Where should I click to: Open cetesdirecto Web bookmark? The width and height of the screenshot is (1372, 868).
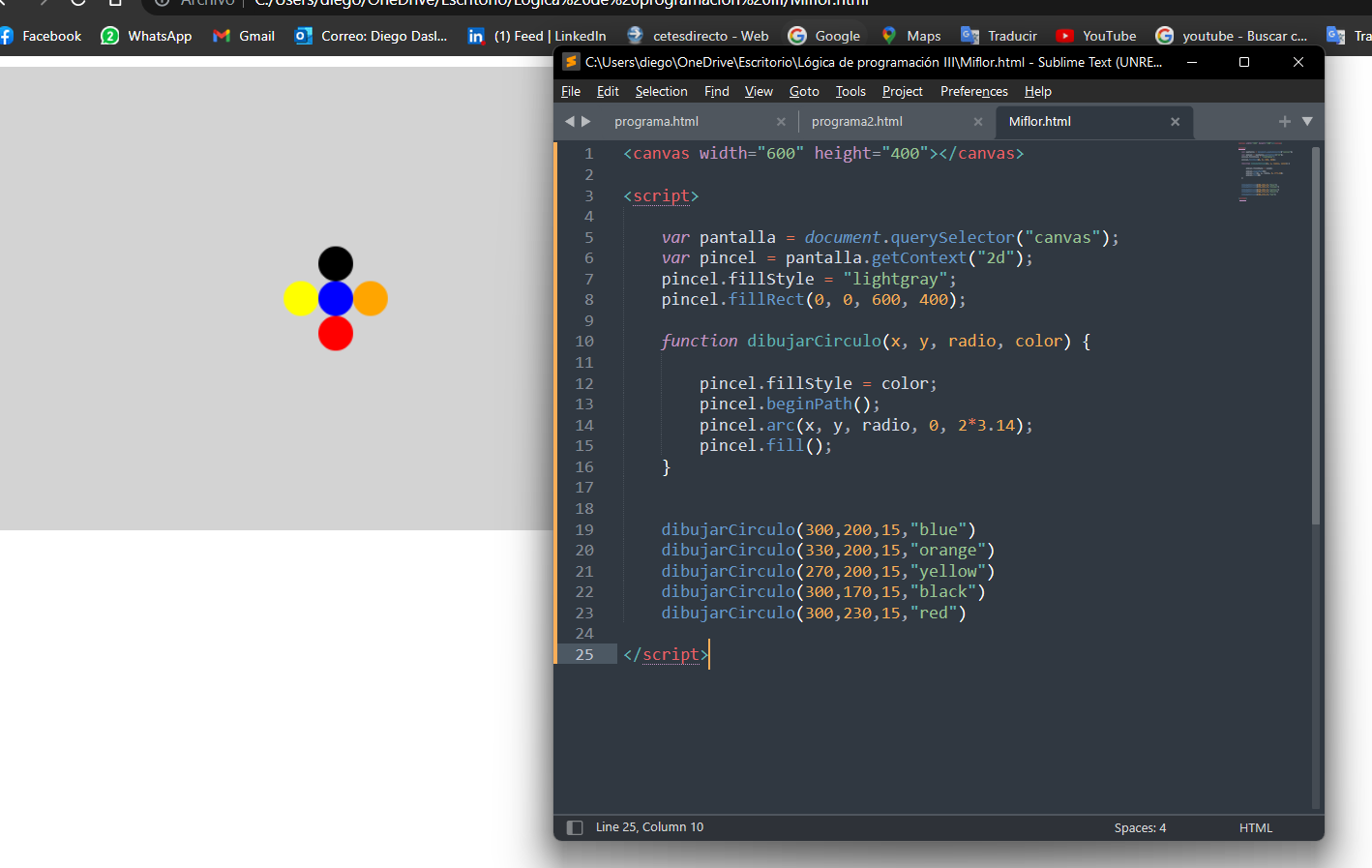[x=698, y=36]
